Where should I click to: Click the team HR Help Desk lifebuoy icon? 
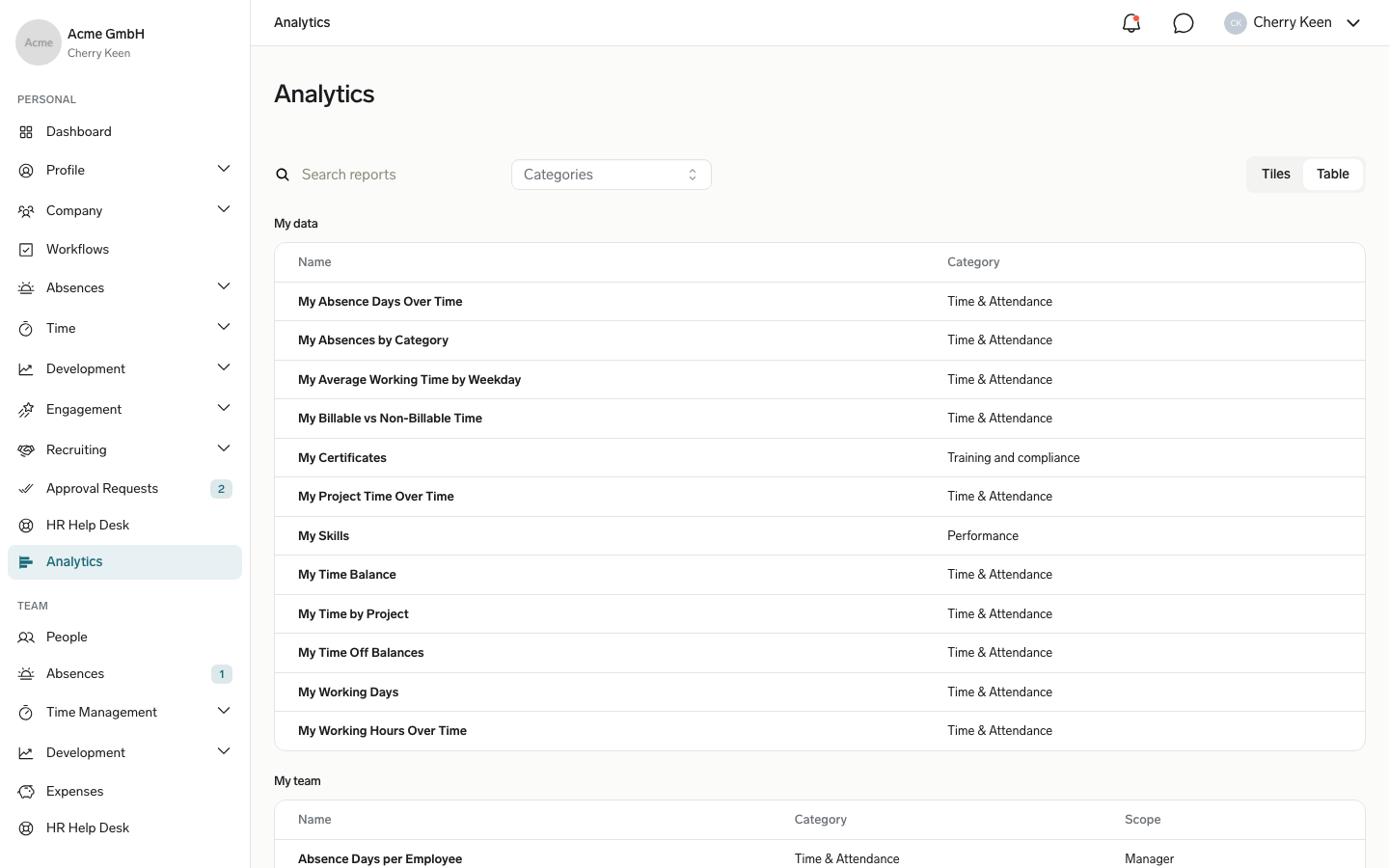tap(26, 828)
